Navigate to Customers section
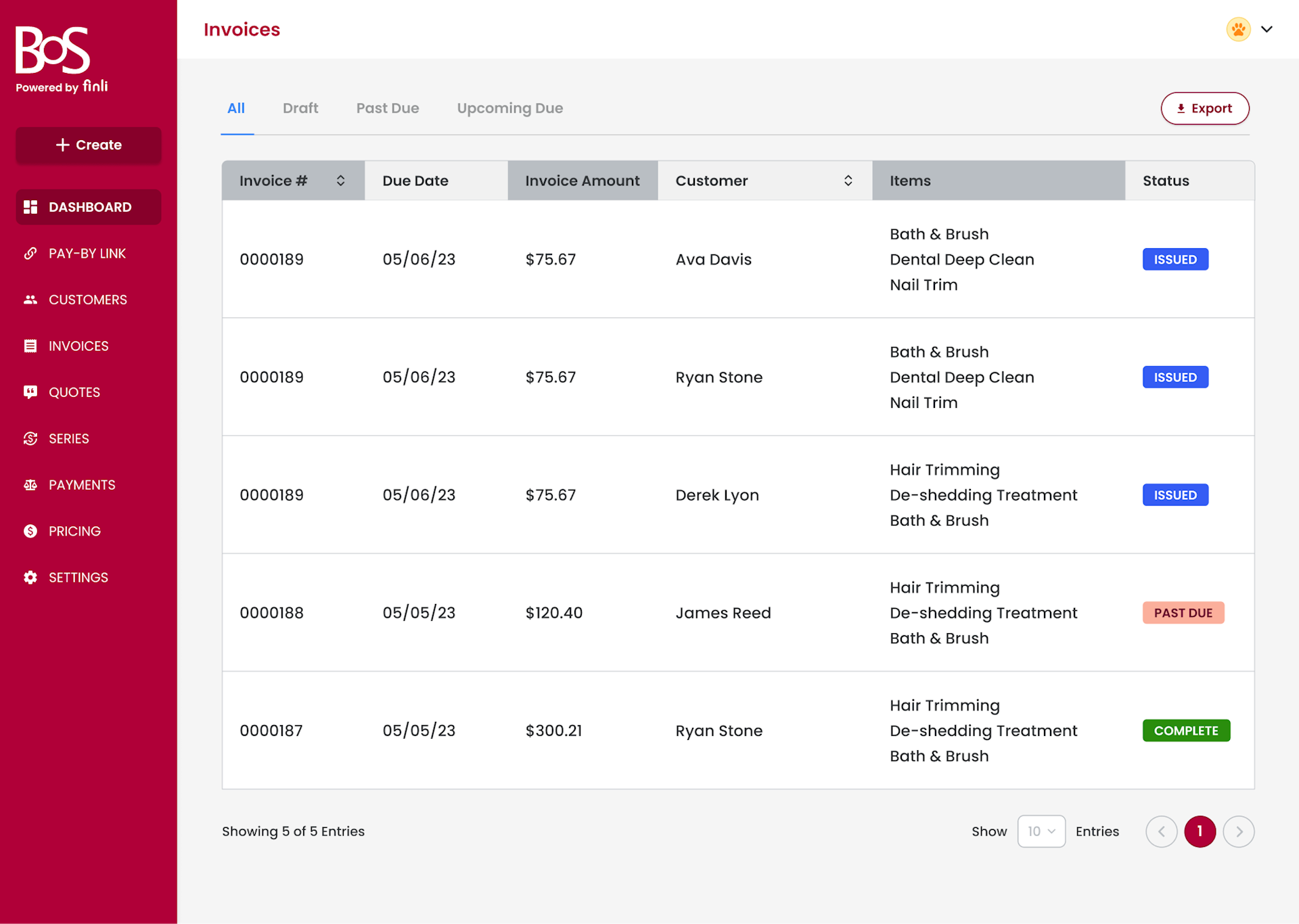The width and height of the screenshot is (1299, 924). pyautogui.click(x=87, y=299)
